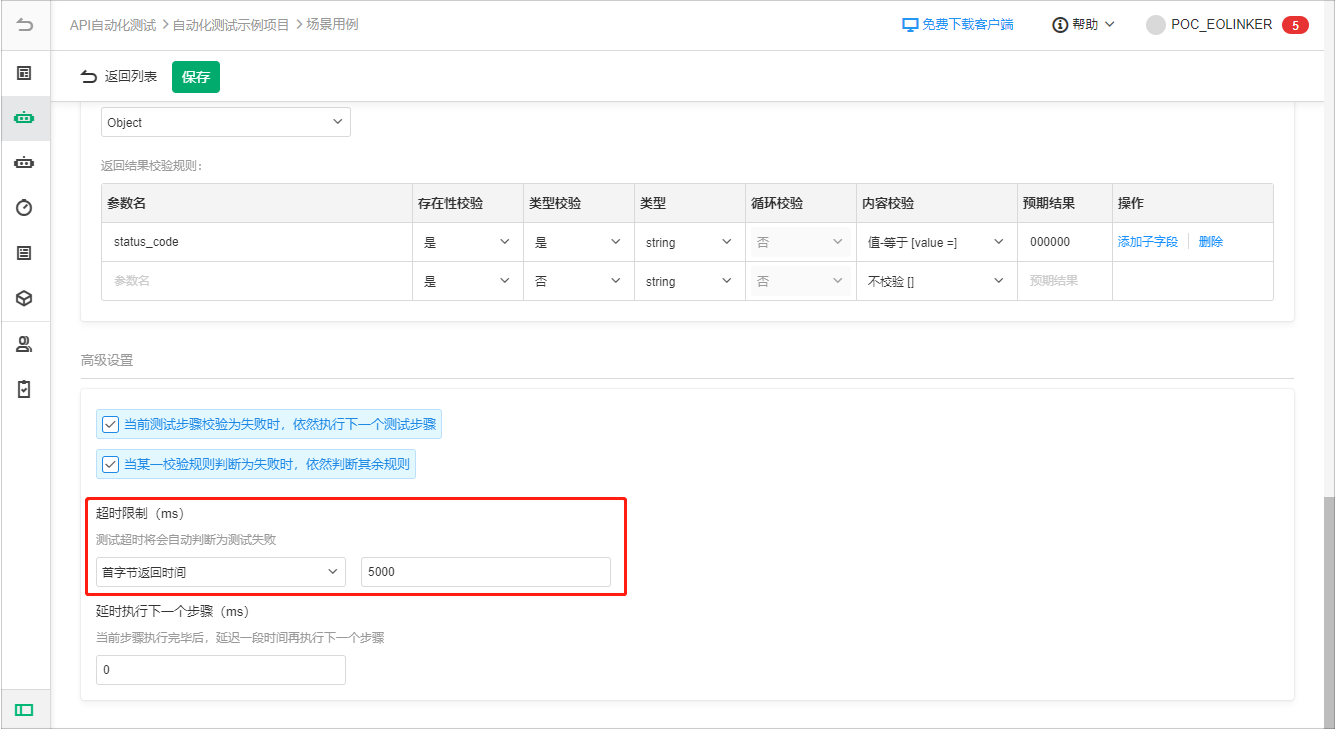Open the list document icon in sidebar

click(25, 253)
